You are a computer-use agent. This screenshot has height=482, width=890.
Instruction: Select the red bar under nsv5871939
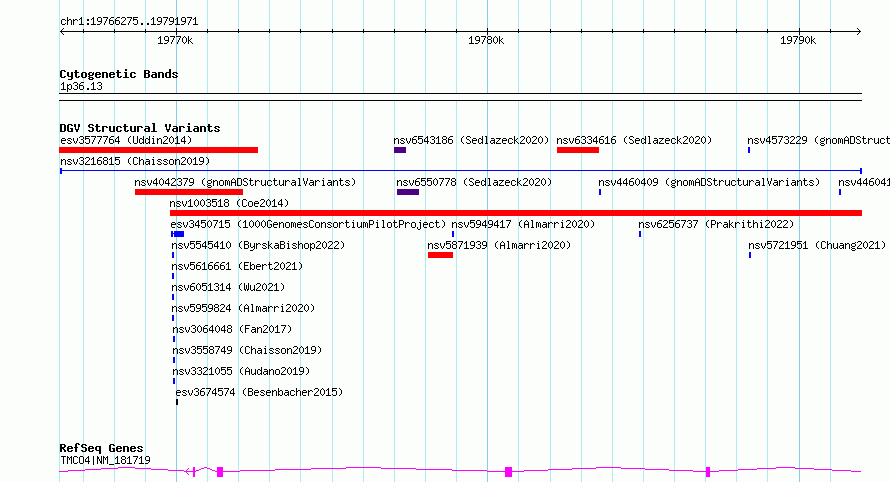[x=440, y=255]
